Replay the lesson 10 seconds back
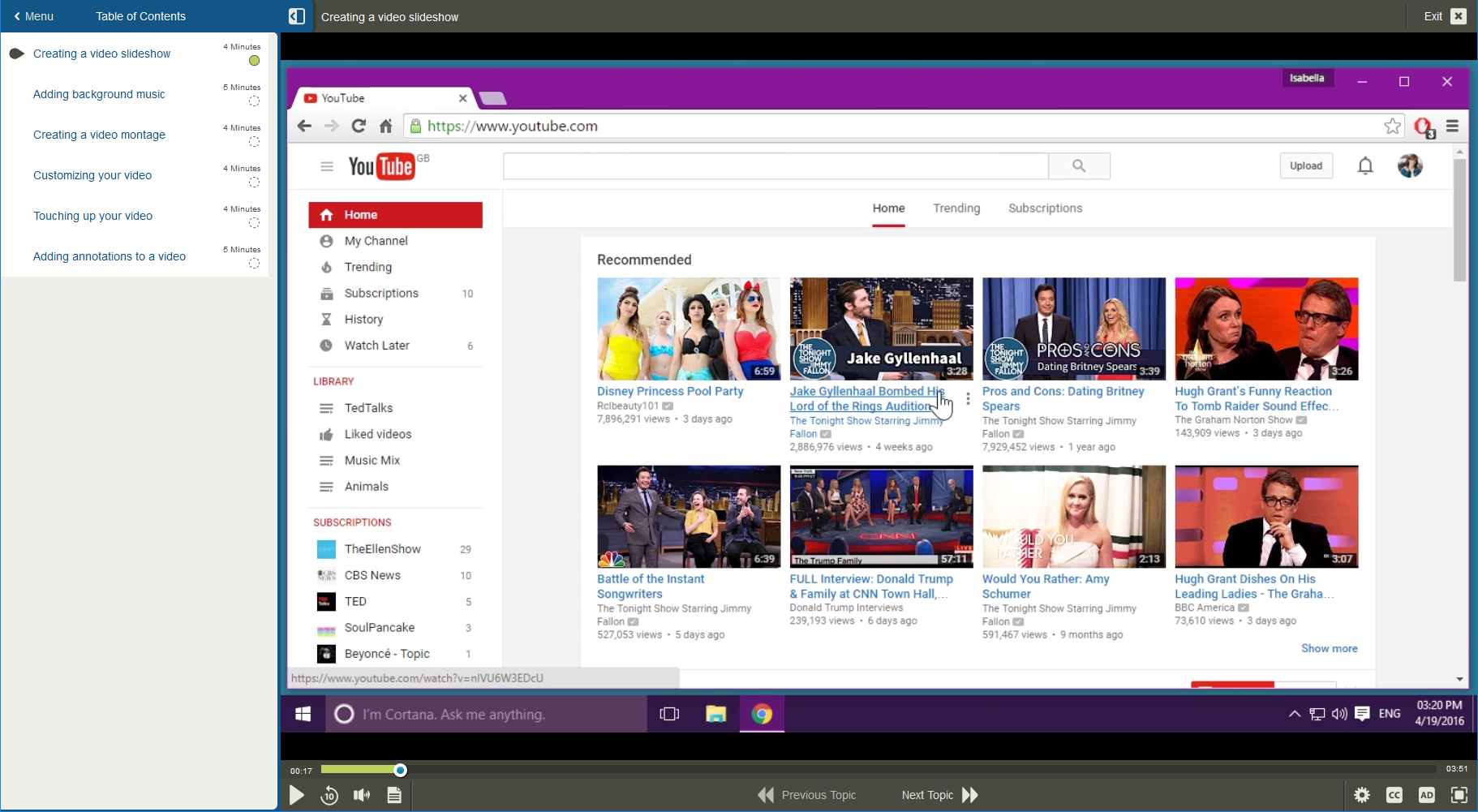The image size is (1478, 812). coord(329,795)
